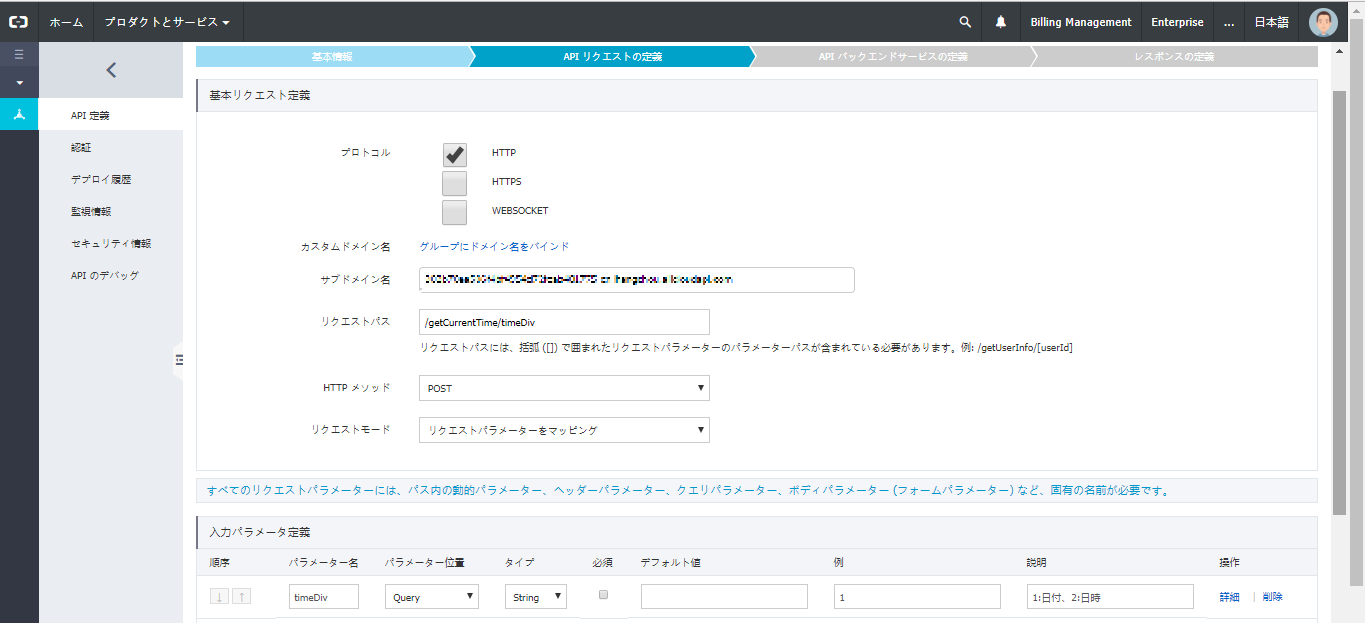Open プロダクトとサービス menu
The height and width of the screenshot is (623, 1365).
click(x=167, y=22)
